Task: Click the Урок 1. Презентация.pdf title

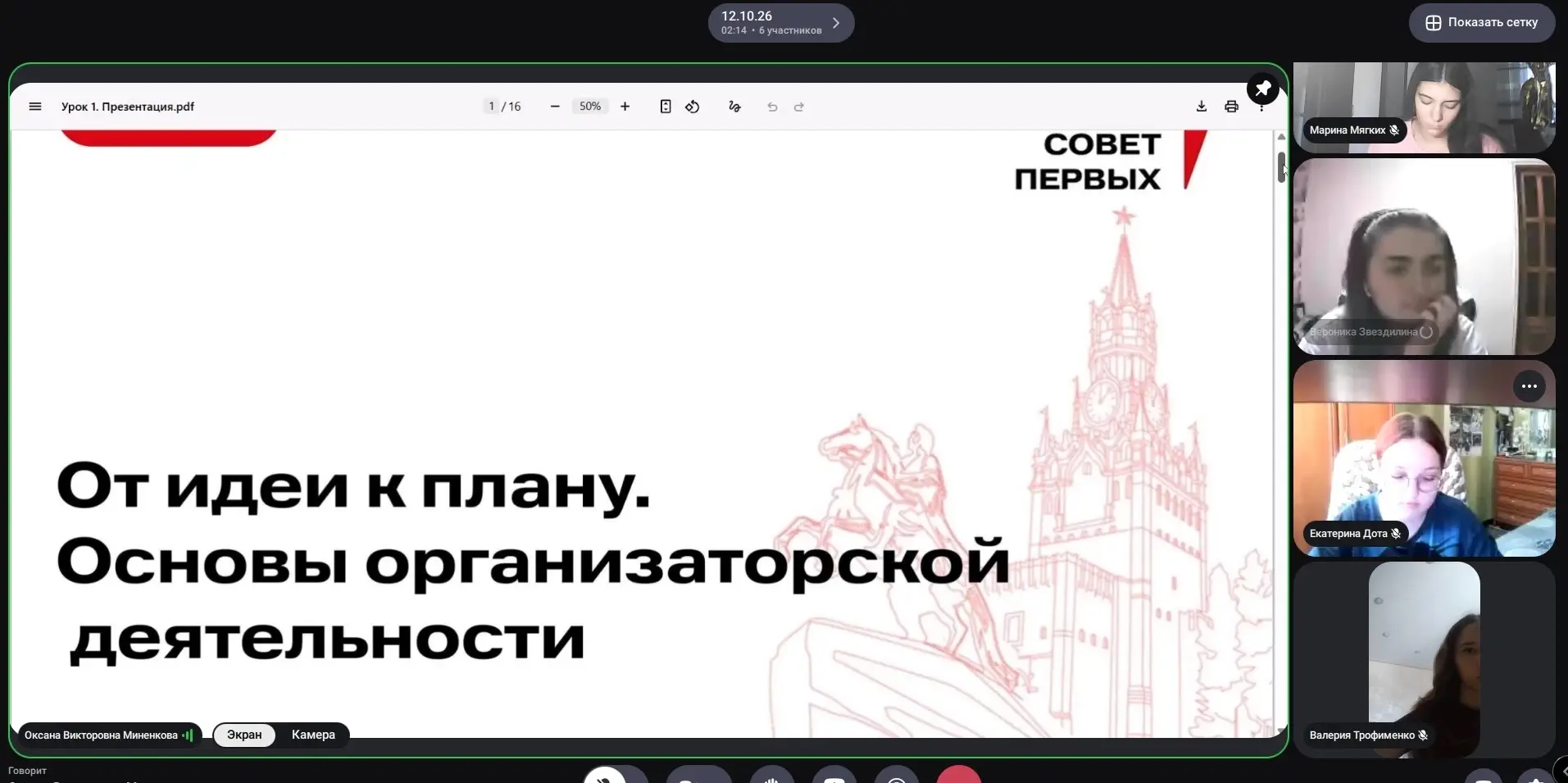Action: (128, 107)
